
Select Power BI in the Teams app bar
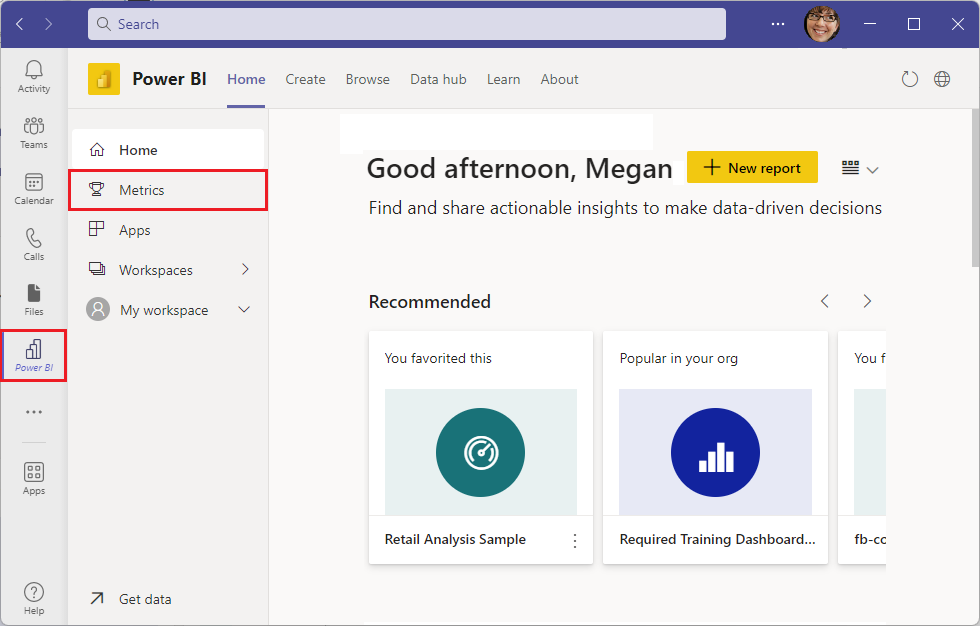[33, 355]
